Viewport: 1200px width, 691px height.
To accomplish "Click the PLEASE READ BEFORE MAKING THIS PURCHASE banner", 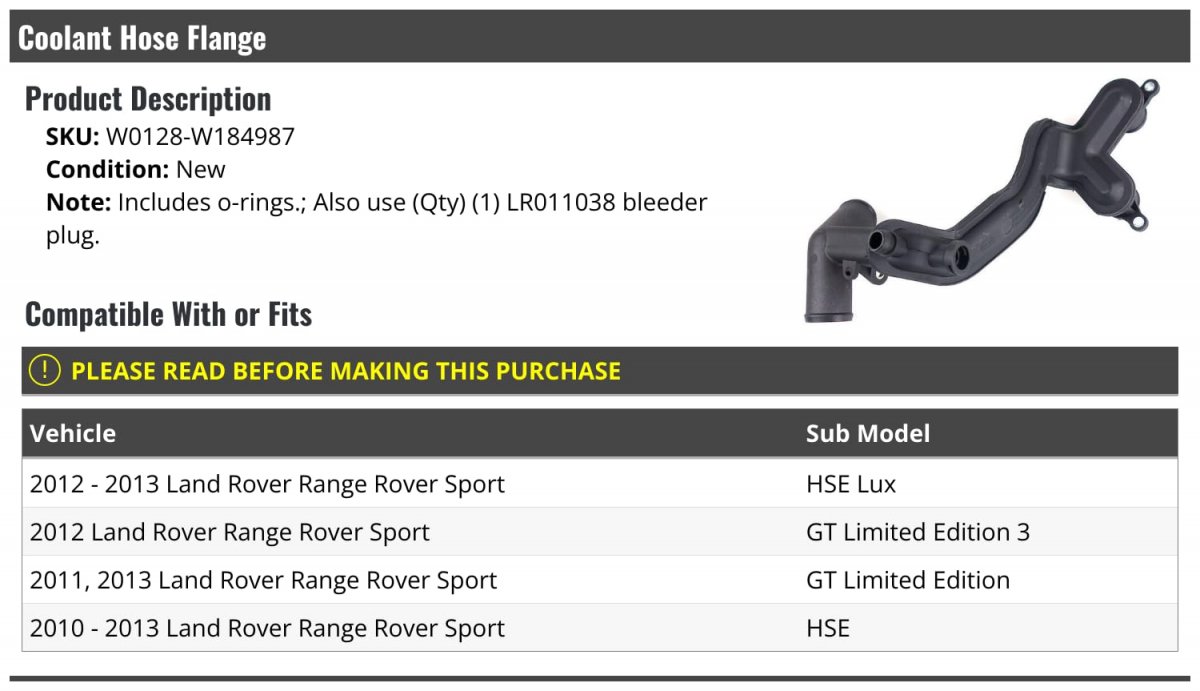I will (600, 371).
